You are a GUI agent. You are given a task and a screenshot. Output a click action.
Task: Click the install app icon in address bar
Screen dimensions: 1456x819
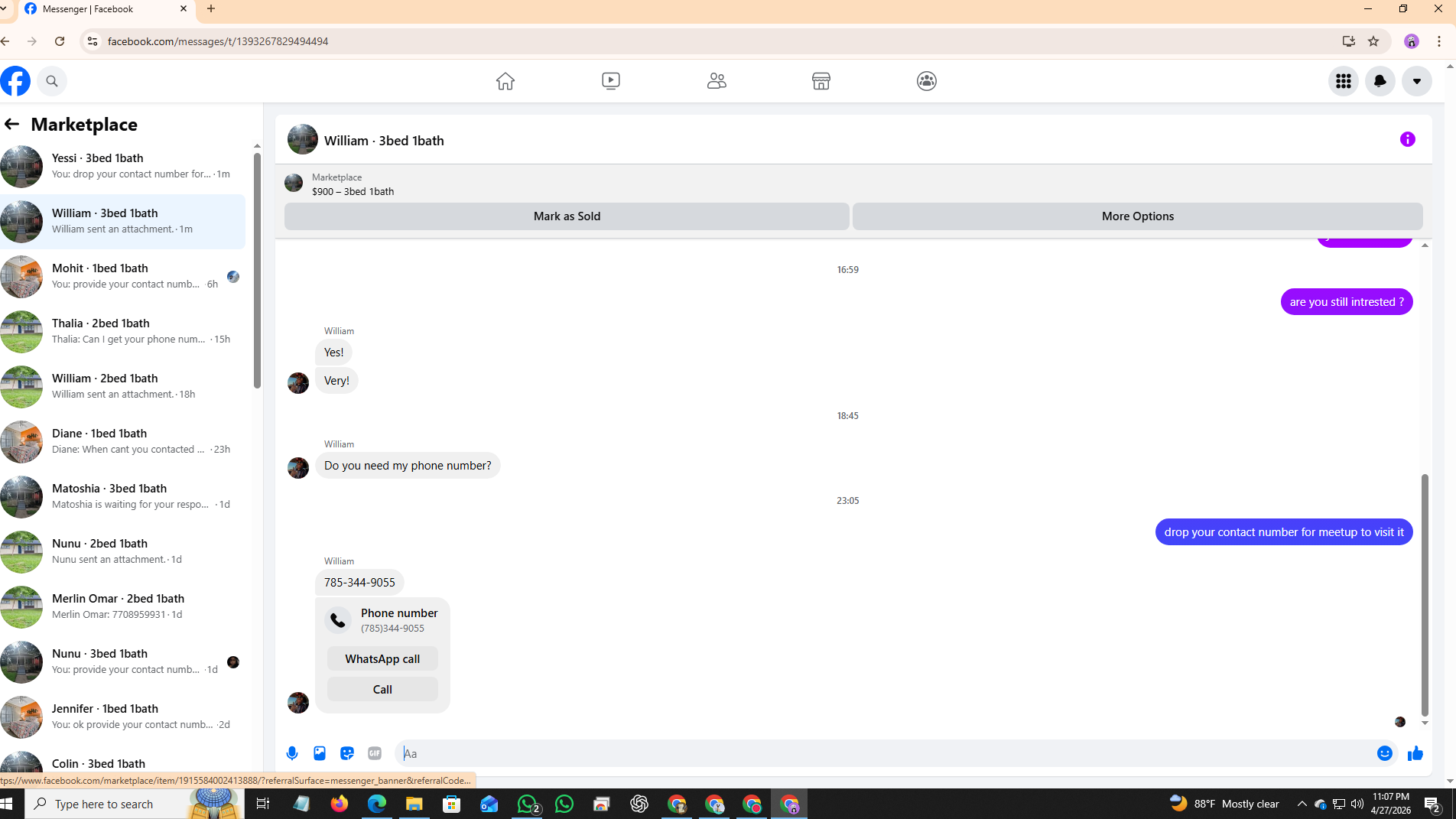pos(1349,41)
